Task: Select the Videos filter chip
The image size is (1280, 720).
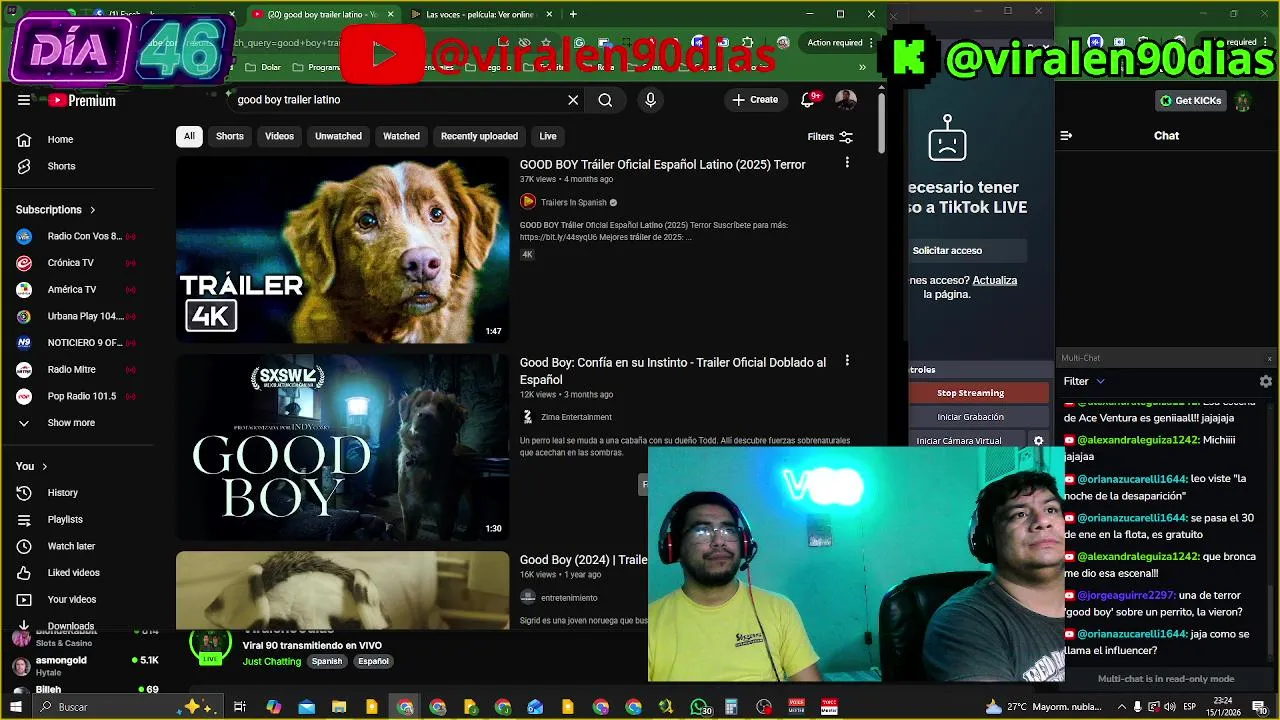Action: tap(279, 136)
